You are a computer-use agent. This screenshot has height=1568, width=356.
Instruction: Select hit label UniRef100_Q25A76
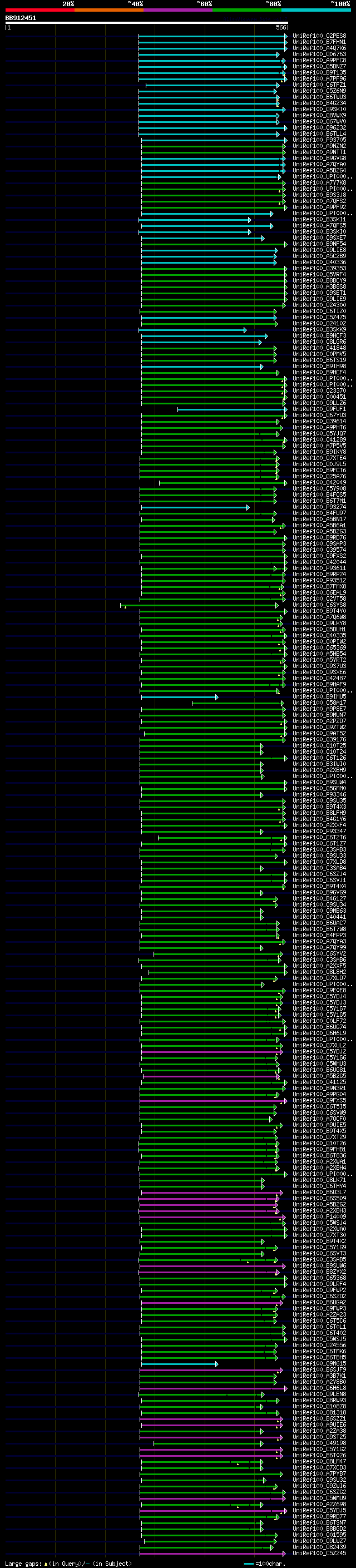click(x=319, y=477)
